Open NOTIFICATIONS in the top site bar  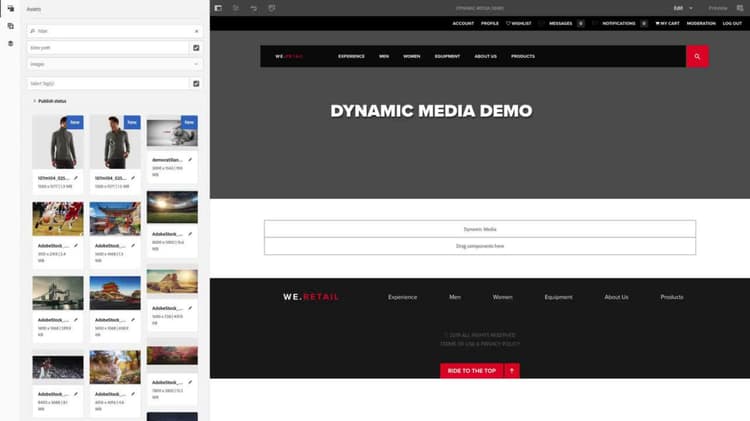click(618, 23)
